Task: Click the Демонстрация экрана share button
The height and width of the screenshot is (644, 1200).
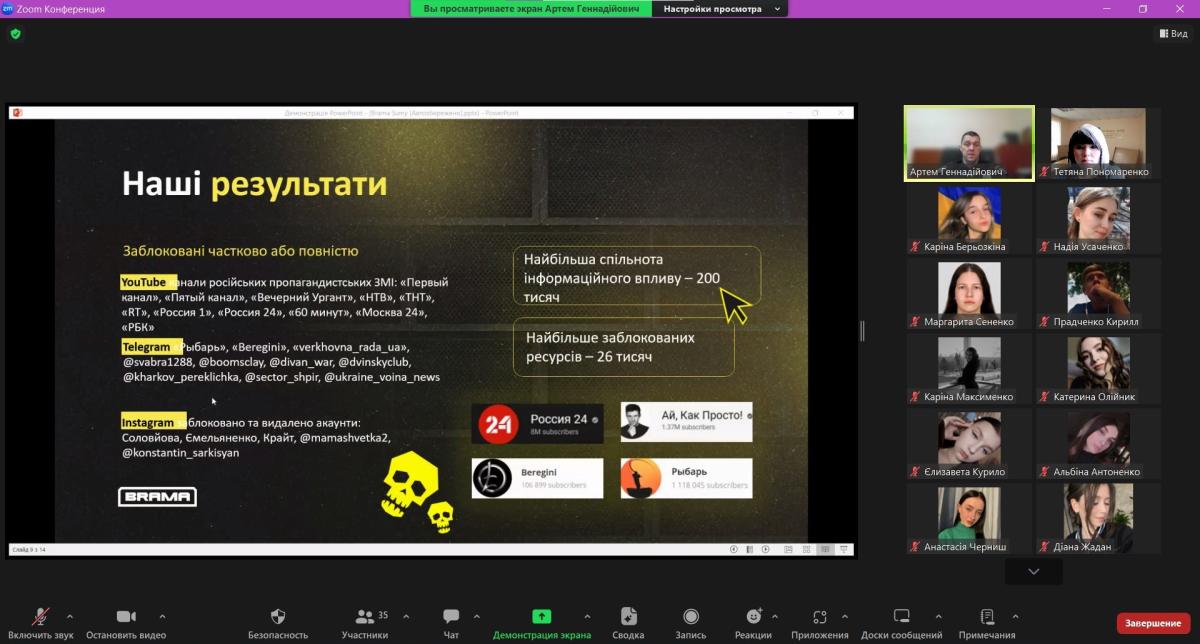Action: coord(541,617)
